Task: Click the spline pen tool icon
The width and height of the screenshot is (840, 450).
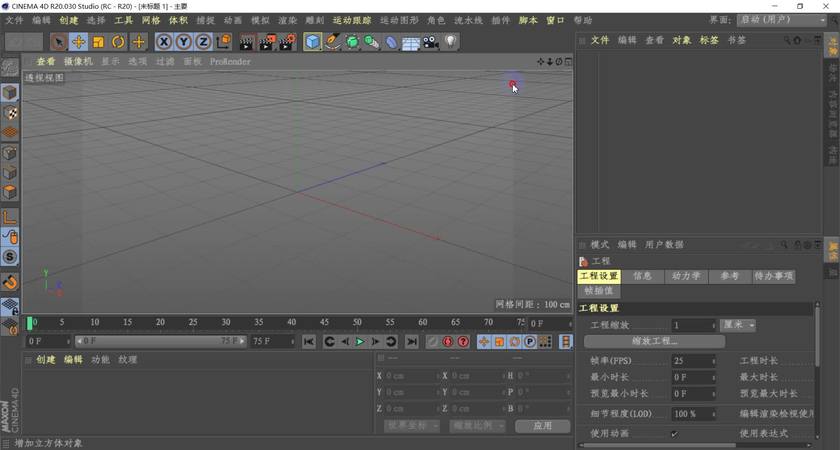Action: click(333, 42)
